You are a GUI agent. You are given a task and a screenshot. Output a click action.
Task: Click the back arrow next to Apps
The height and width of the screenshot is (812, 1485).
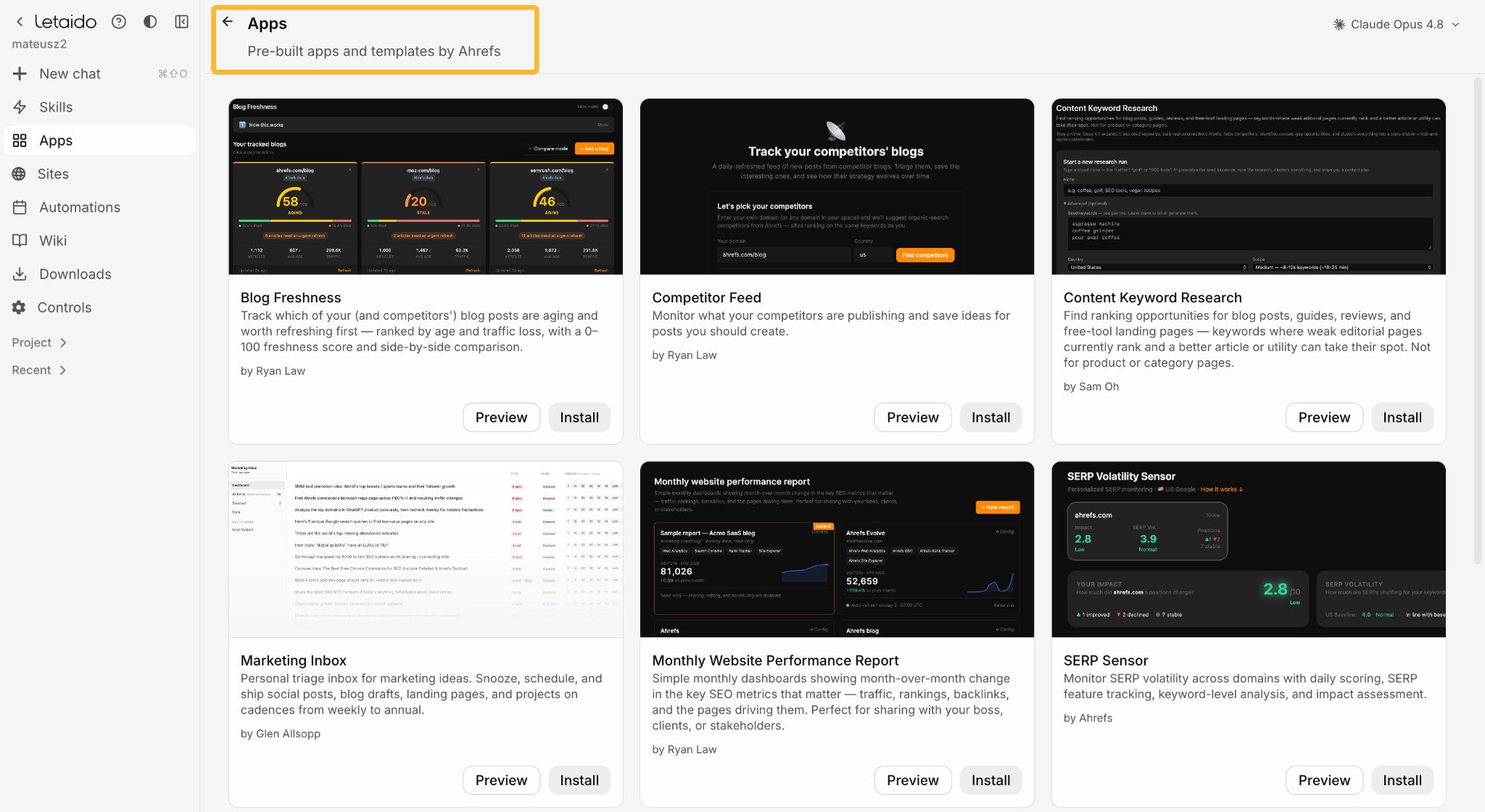(x=228, y=22)
